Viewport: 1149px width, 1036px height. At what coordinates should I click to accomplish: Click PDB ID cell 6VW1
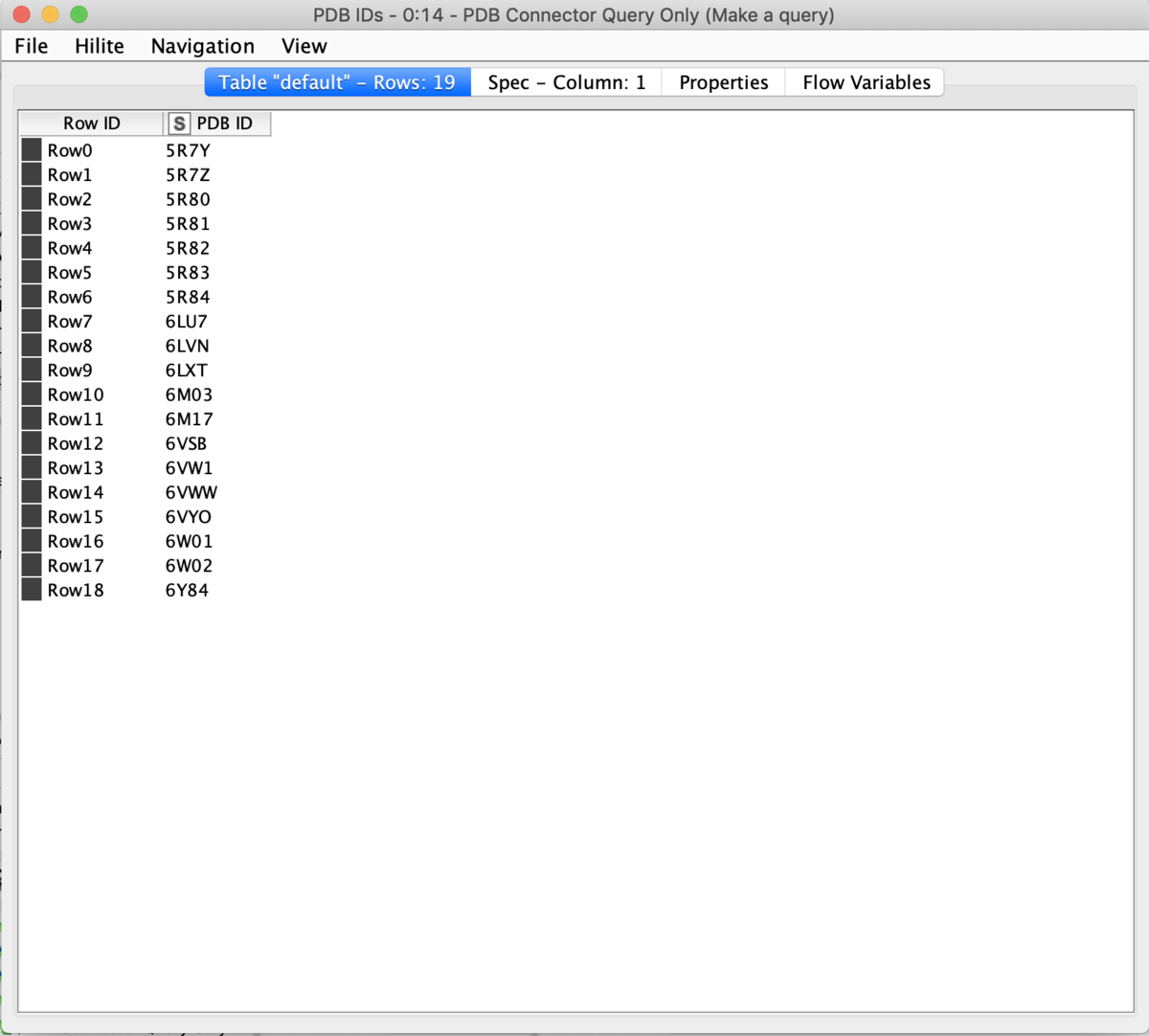[x=189, y=468]
